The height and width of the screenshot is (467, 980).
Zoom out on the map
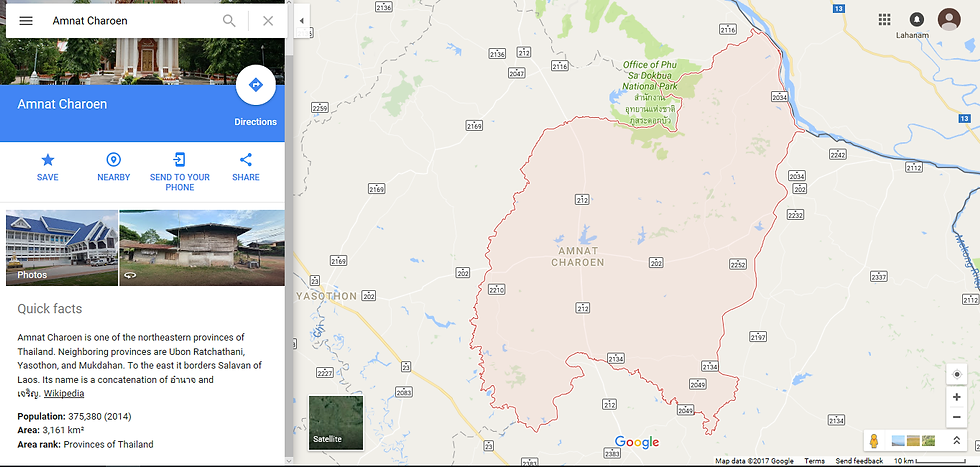(x=956, y=417)
